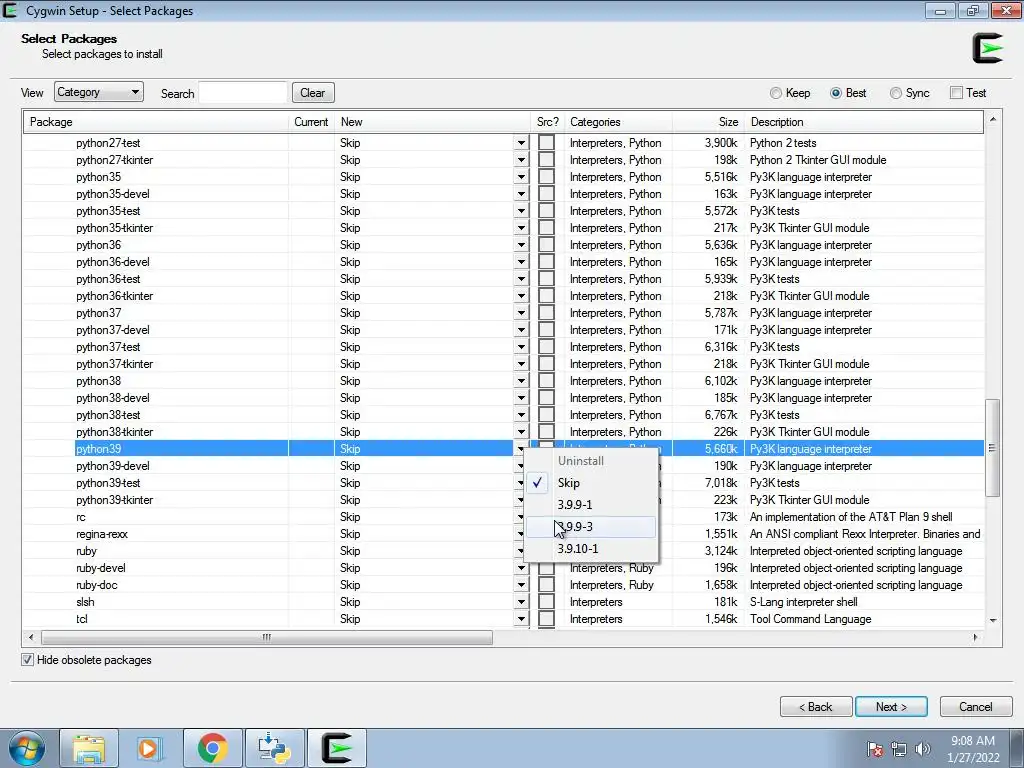Check the Src checkbox for slsh
Screen dimensions: 1024x768
[x=546, y=601]
